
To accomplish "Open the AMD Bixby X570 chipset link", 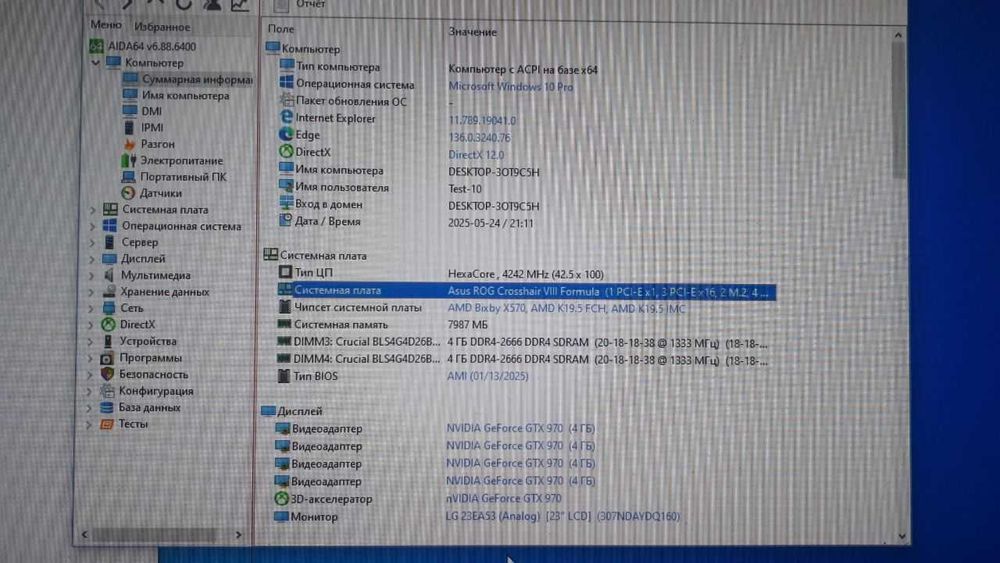I will tap(566, 308).
